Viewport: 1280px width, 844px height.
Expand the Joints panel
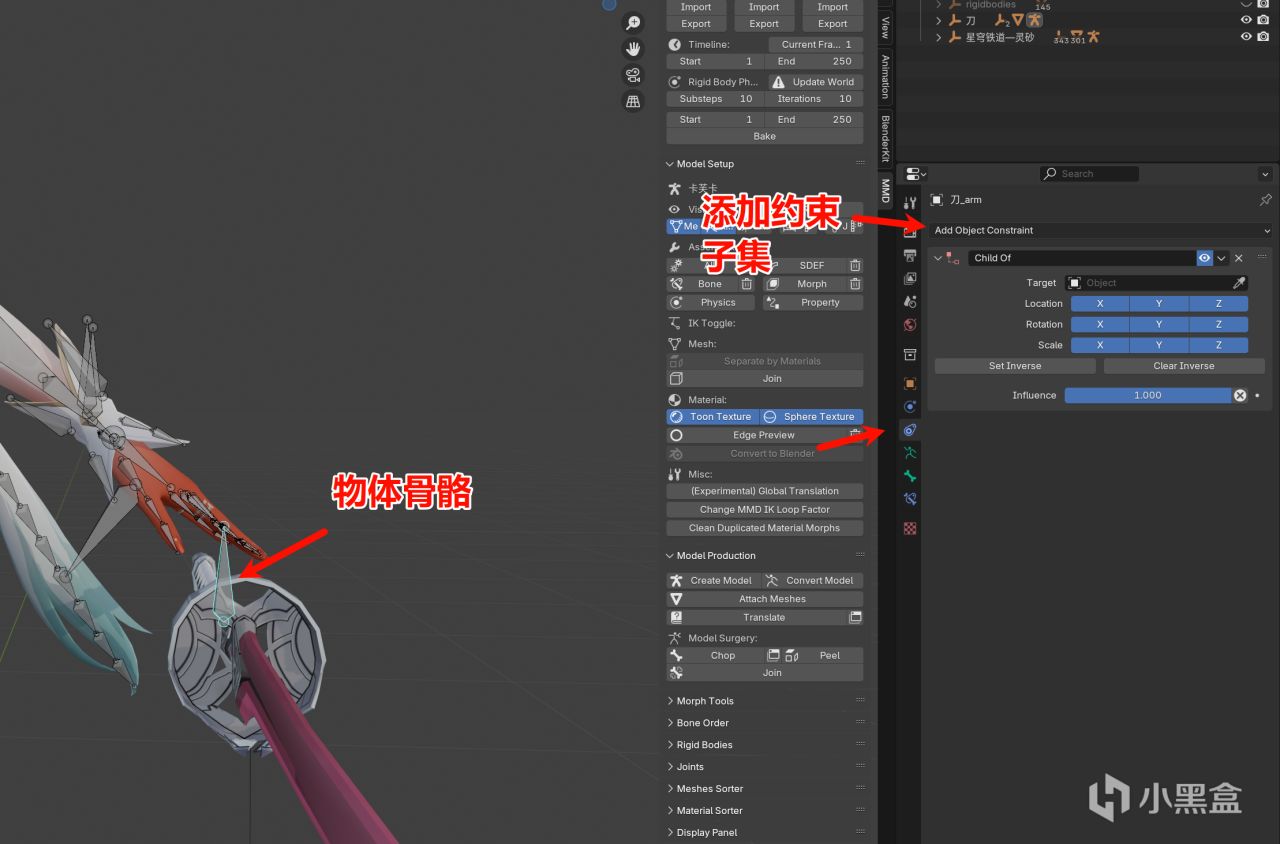(x=669, y=767)
